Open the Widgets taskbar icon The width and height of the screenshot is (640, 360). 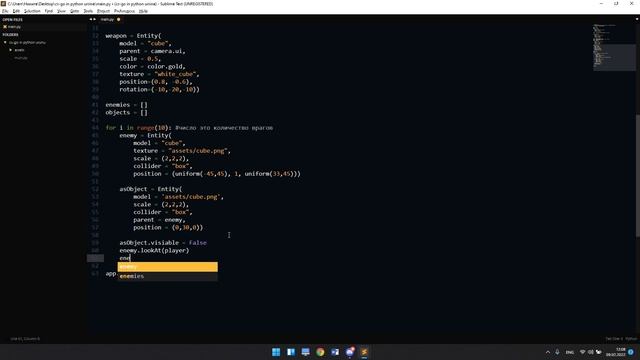tap(291, 352)
